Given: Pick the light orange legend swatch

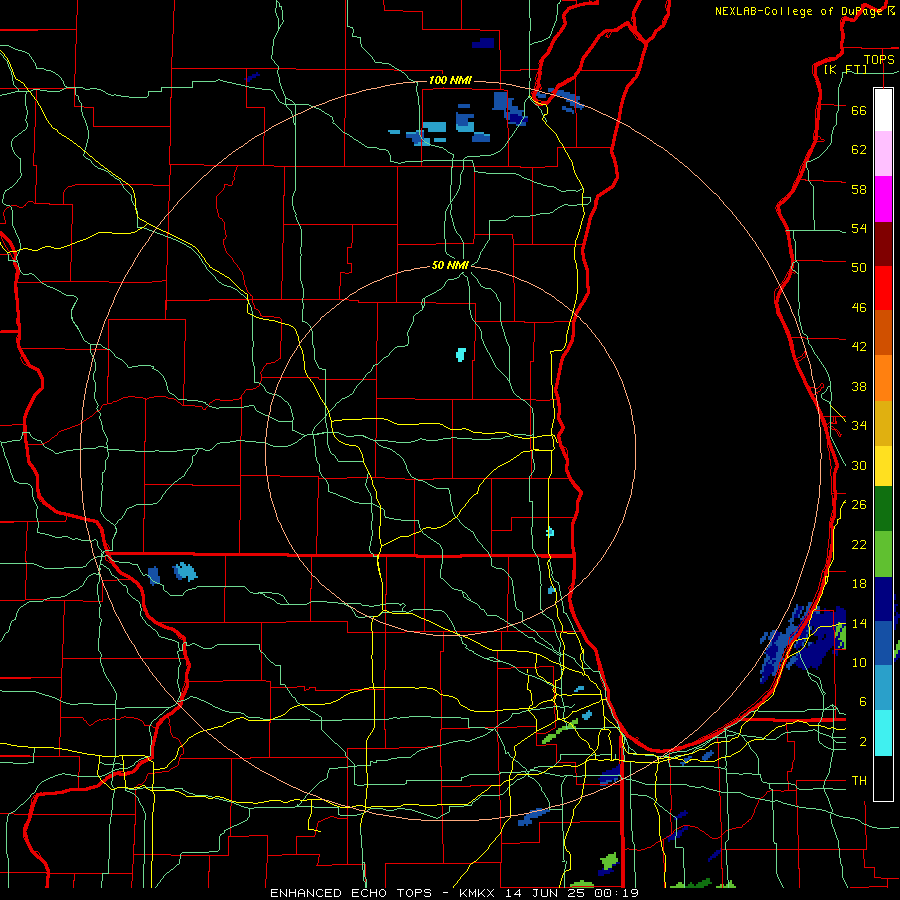Looking at the screenshot, I should click(x=883, y=378).
